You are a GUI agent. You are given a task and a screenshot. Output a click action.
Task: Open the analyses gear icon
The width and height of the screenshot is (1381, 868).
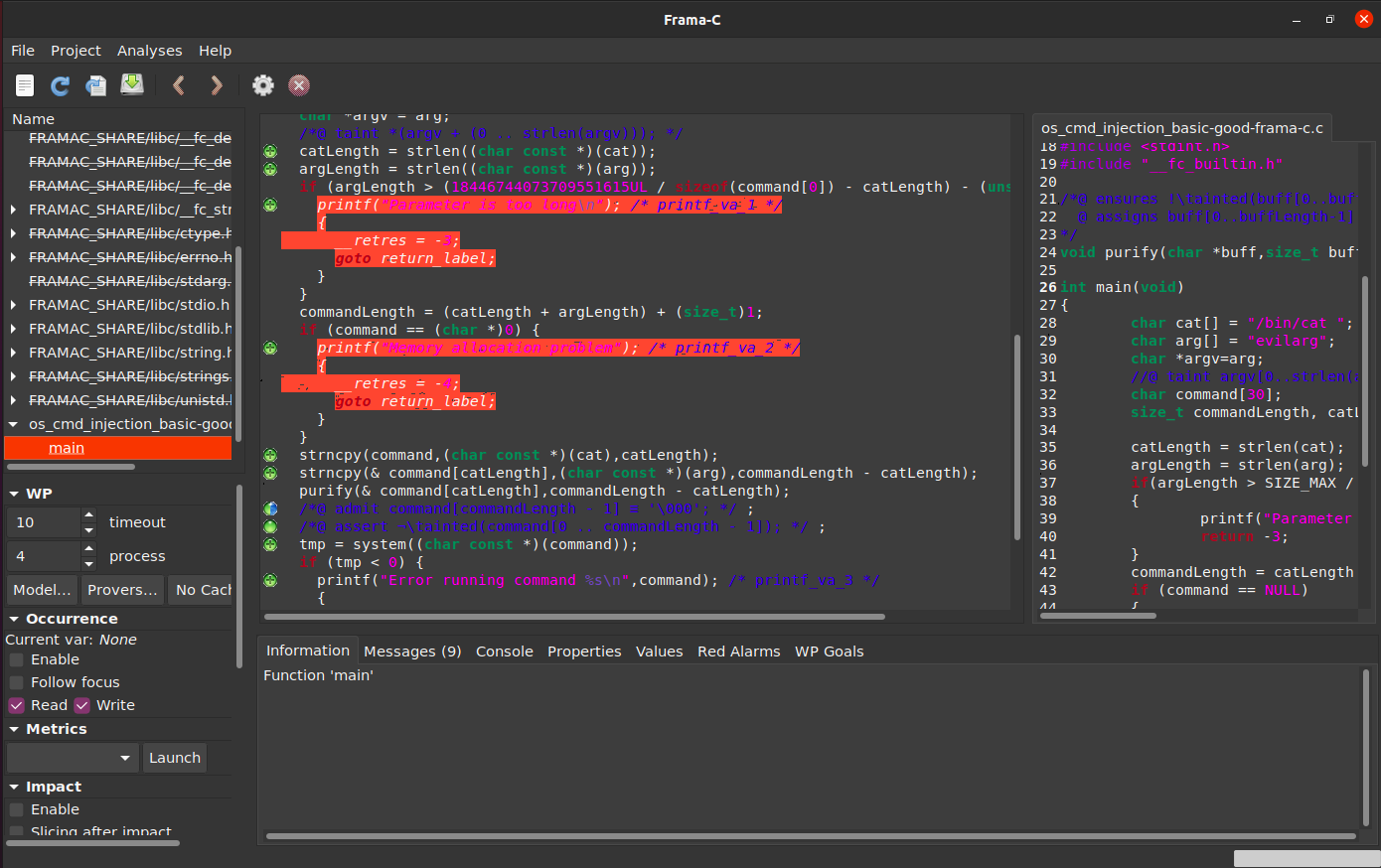[x=263, y=85]
